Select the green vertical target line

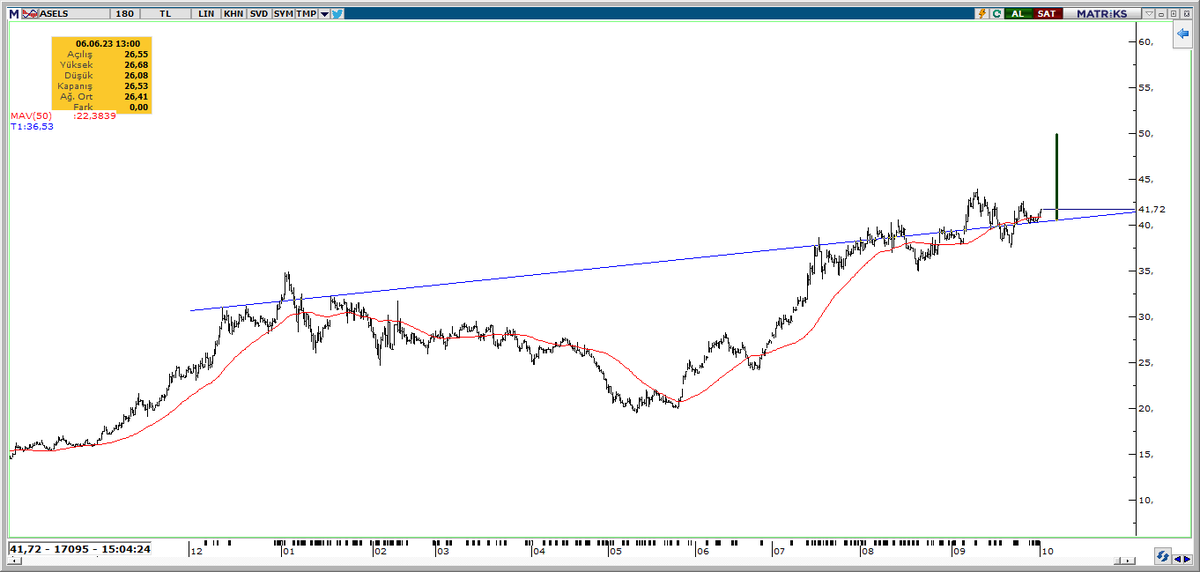coord(1057,176)
